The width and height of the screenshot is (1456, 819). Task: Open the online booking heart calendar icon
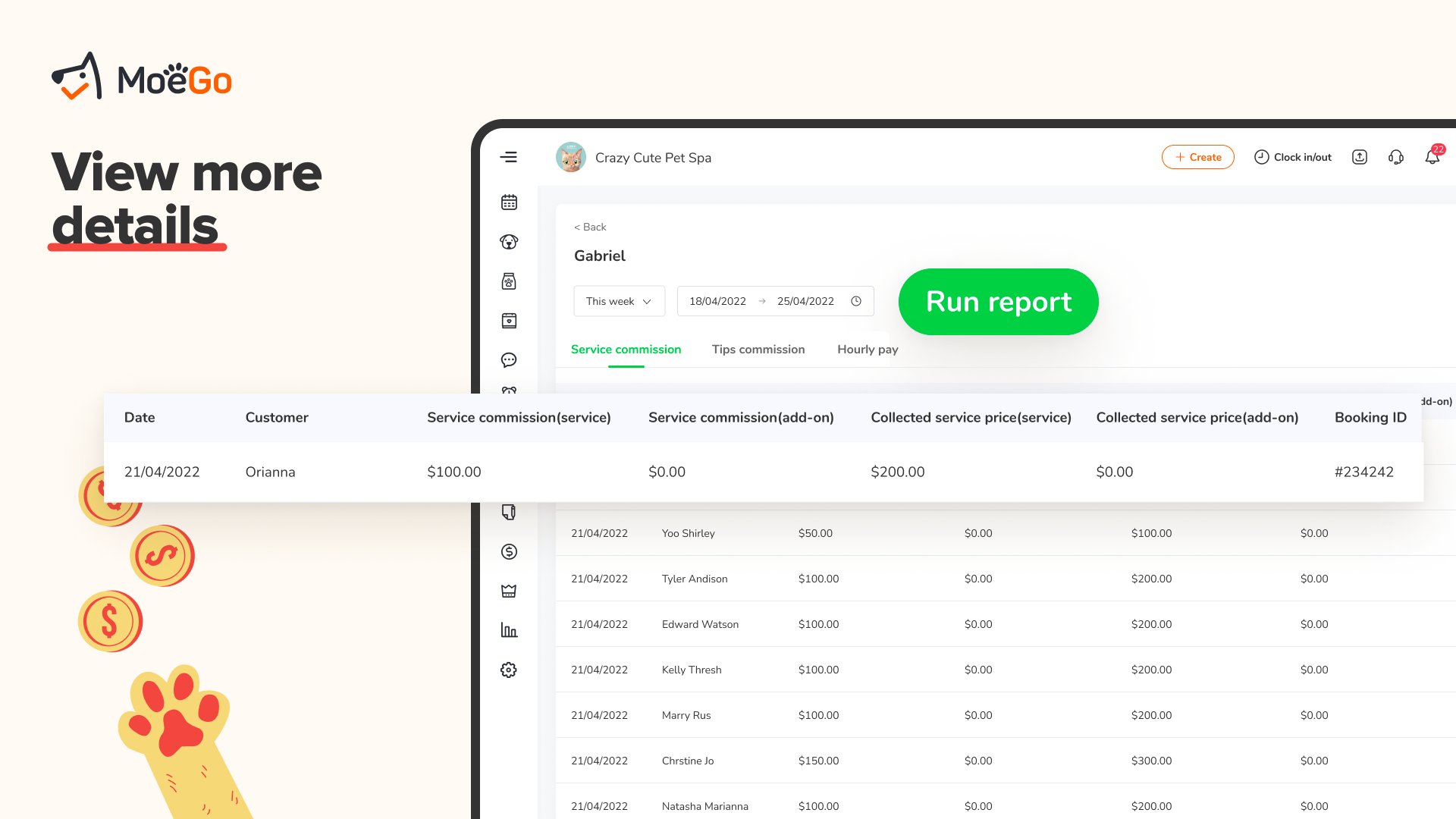(509, 321)
